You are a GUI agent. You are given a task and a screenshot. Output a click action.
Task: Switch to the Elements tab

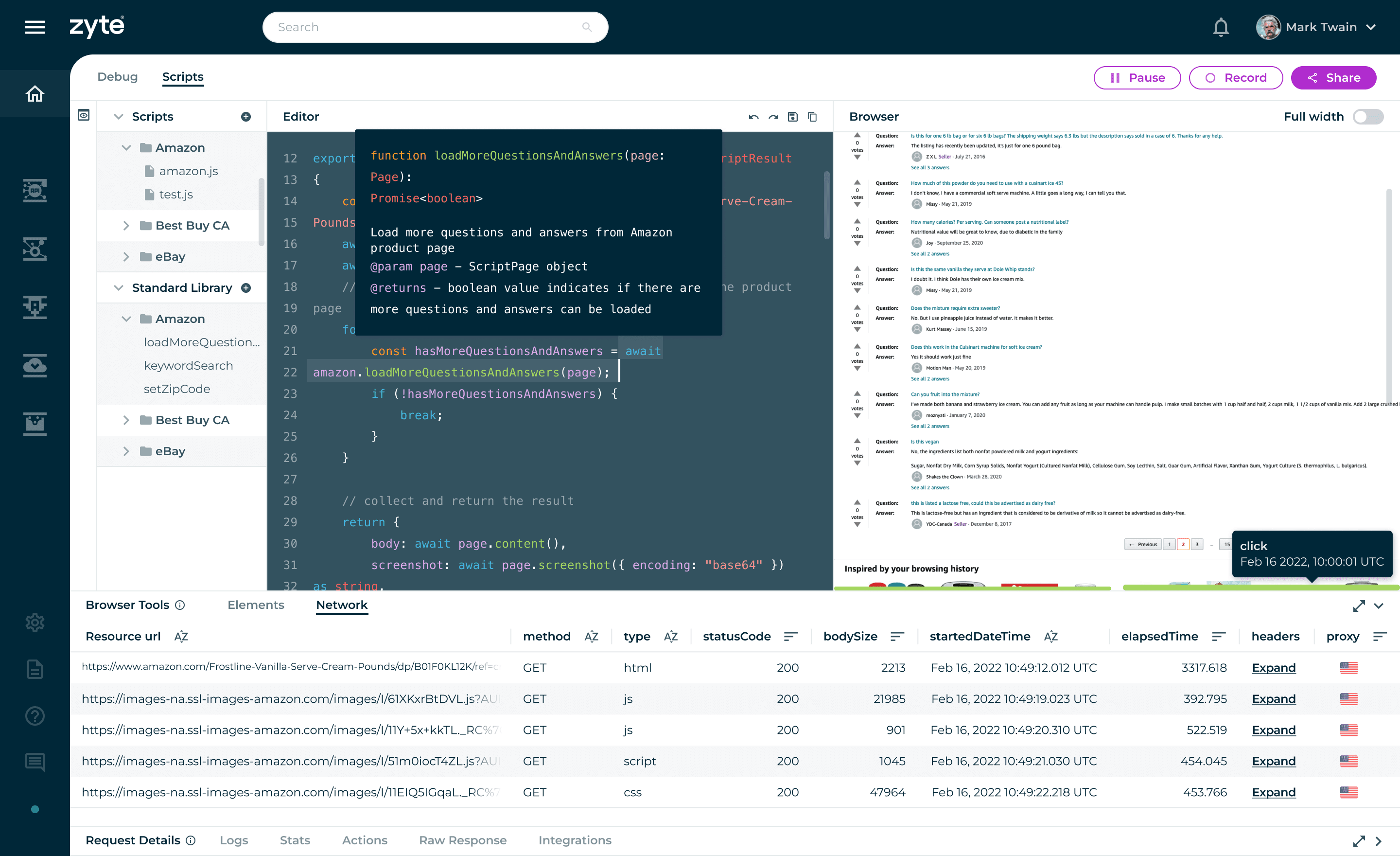pos(256,605)
